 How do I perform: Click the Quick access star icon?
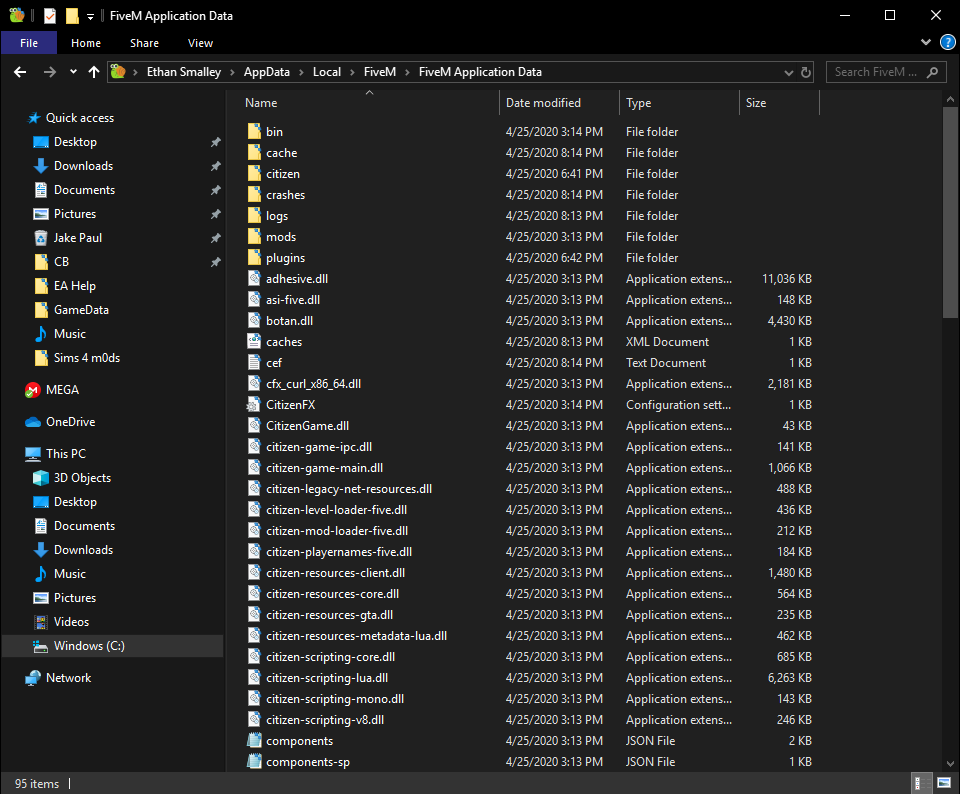tap(34, 118)
